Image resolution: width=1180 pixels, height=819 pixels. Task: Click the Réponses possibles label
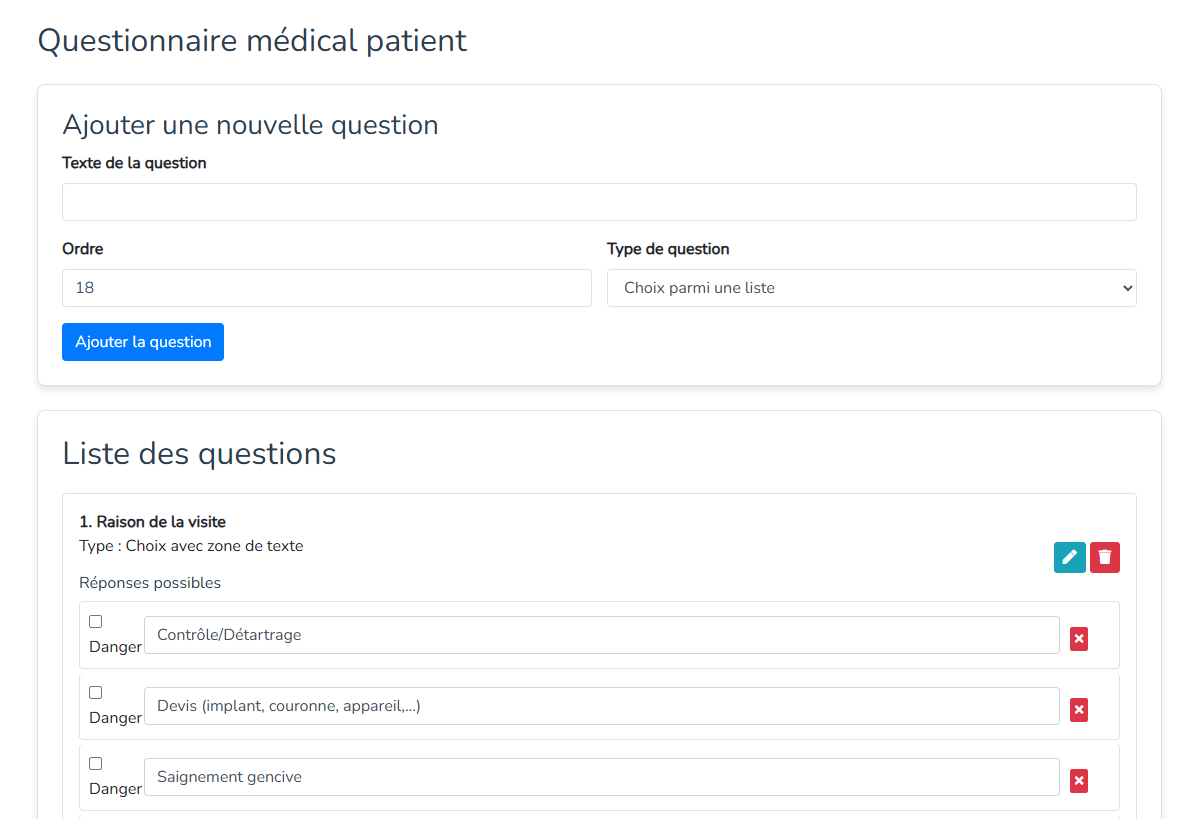point(150,583)
